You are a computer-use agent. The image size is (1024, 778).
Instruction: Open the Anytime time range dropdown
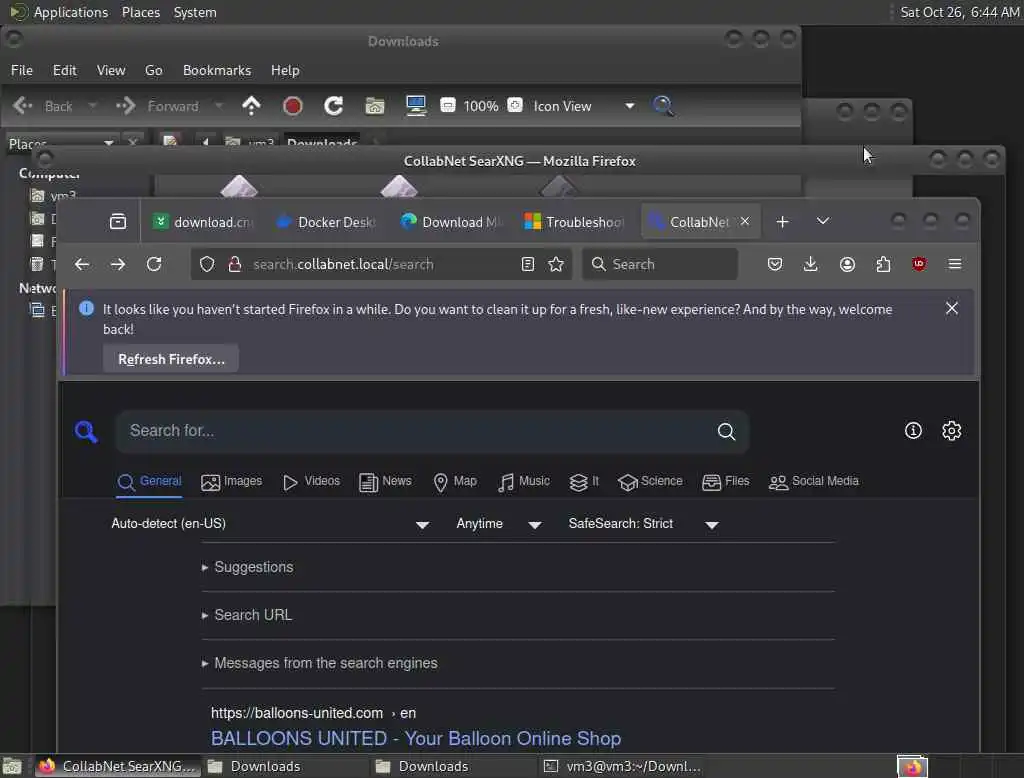tap(500, 524)
